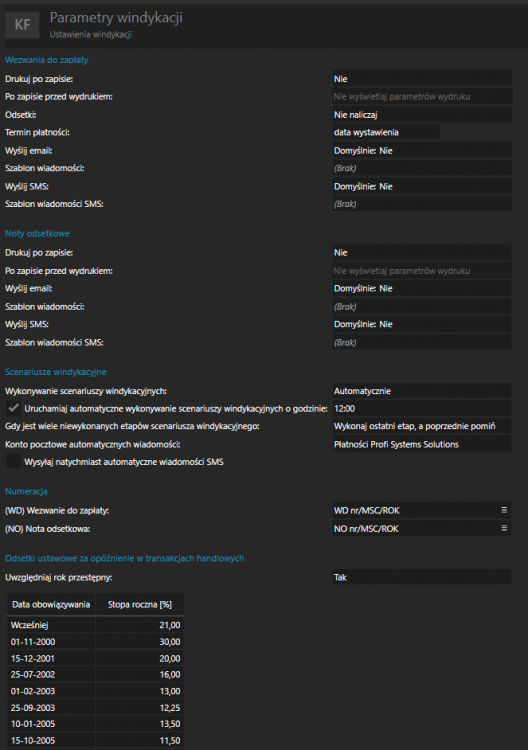
Task: Select date cell 15-10-2005
Action: pos(51,740)
